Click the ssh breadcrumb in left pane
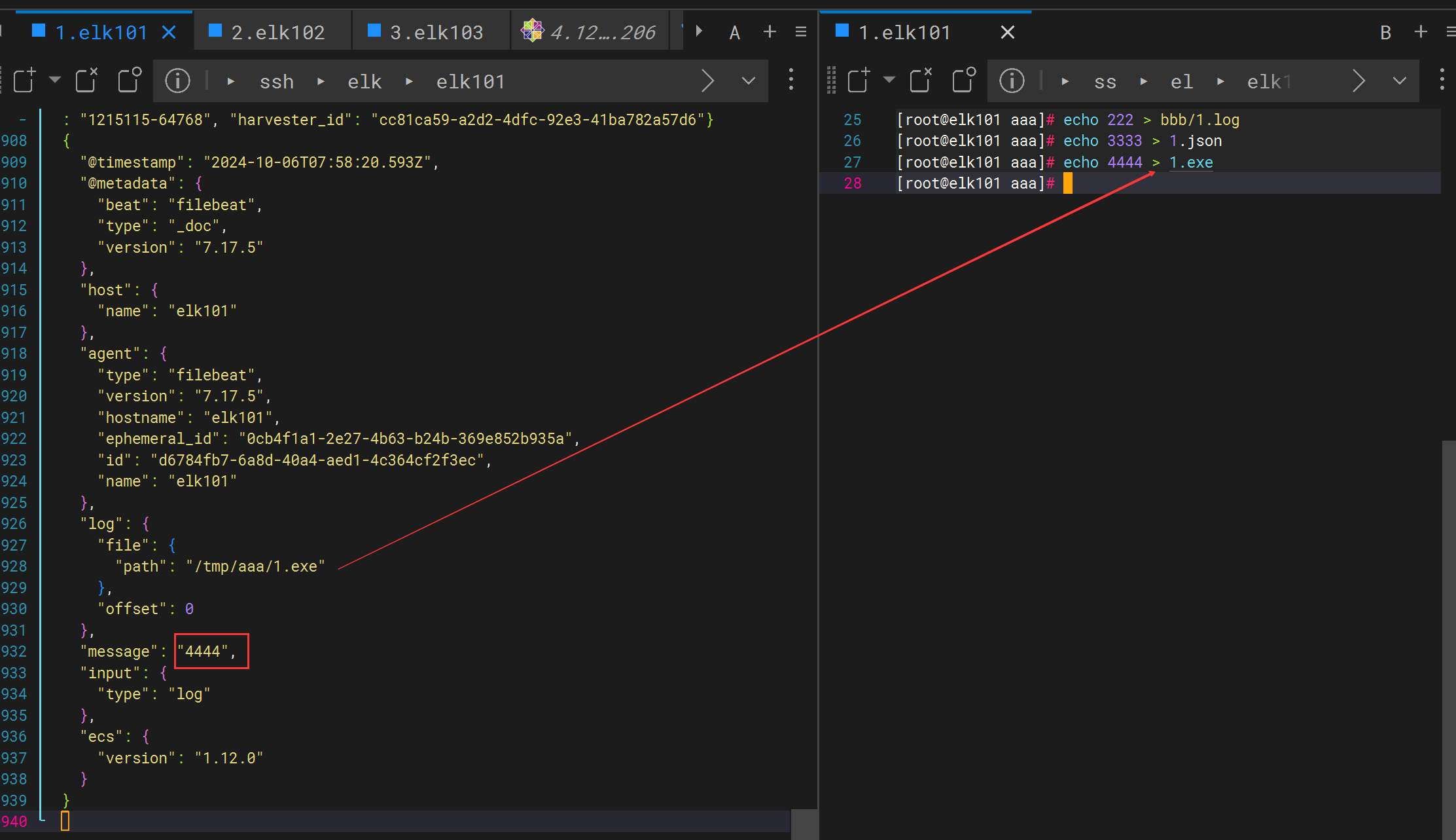 tap(277, 82)
